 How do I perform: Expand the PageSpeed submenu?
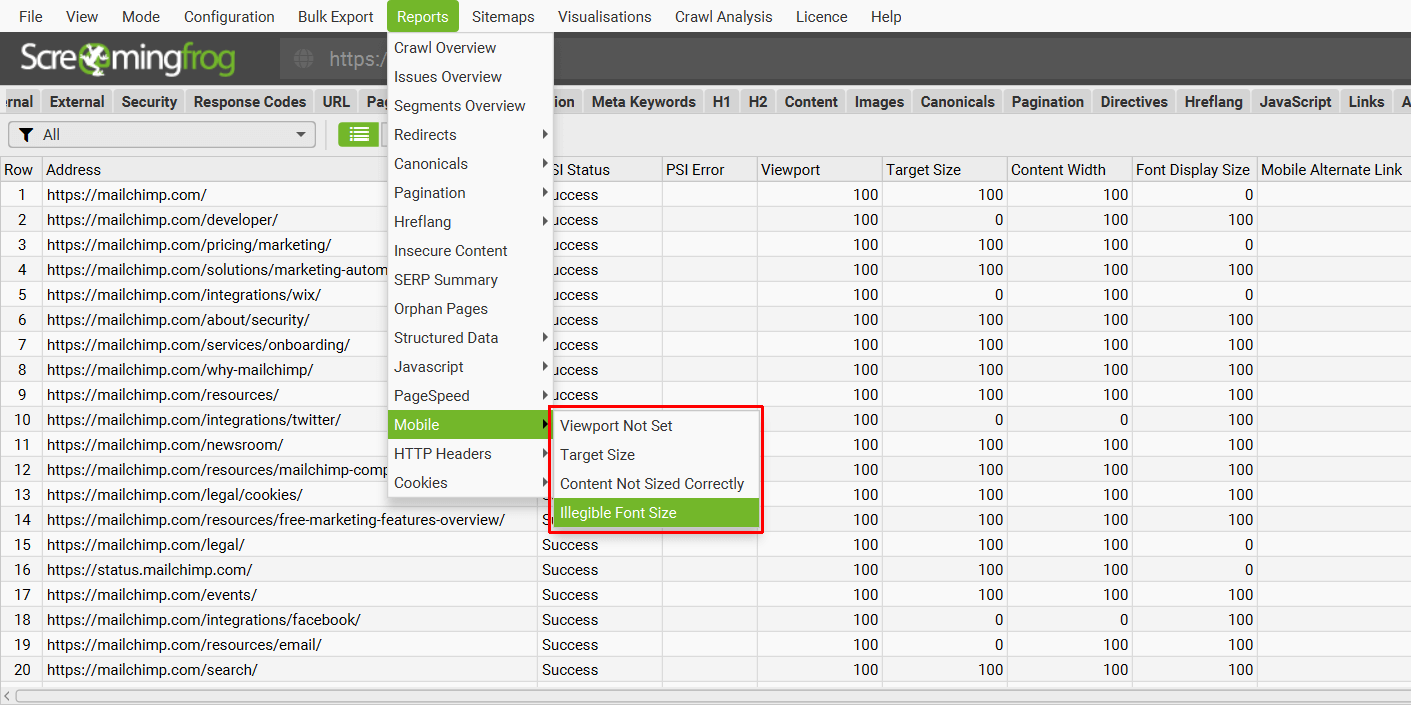(x=470, y=396)
